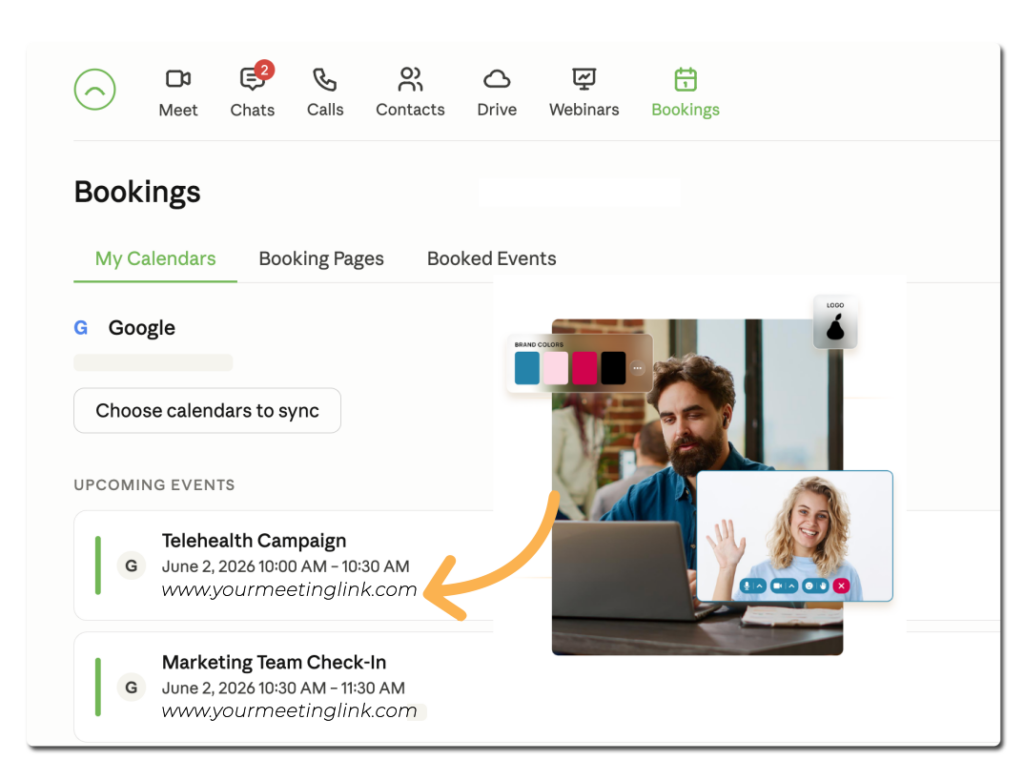Click the red end call button
The width and height of the screenshot is (1024, 781).
click(x=841, y=586)
